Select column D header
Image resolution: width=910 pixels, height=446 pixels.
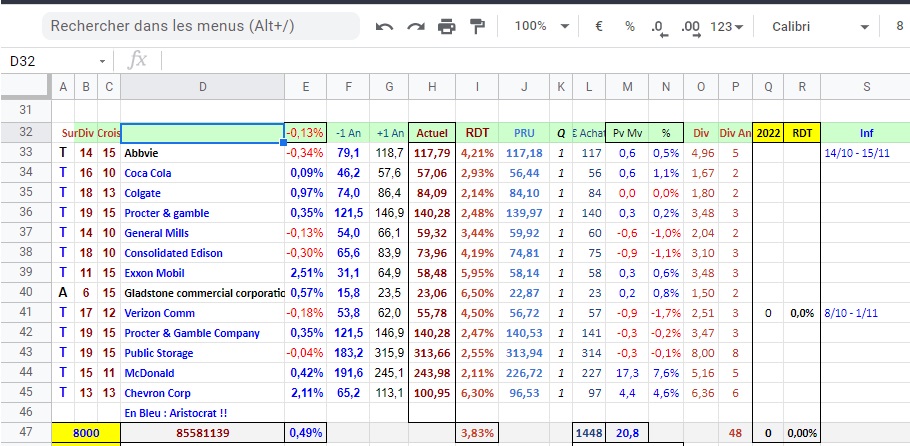pos(203,87)
